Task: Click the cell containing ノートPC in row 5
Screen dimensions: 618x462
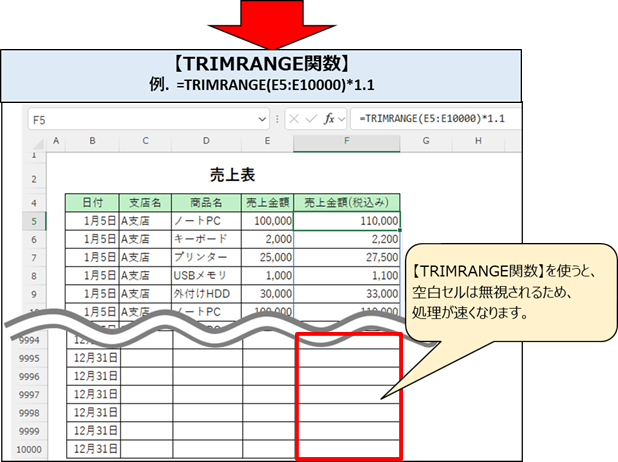Action: coord(207,221)
